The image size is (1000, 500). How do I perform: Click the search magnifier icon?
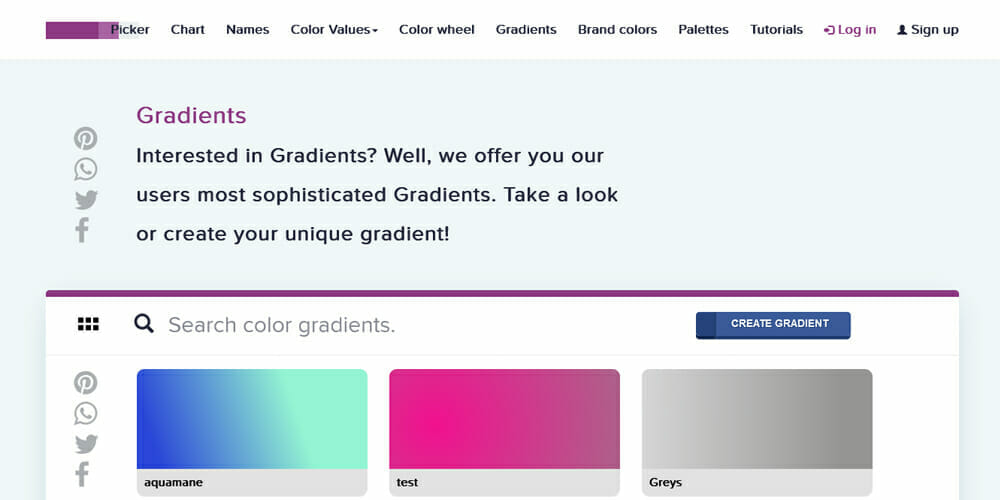[x=144, y=323]
